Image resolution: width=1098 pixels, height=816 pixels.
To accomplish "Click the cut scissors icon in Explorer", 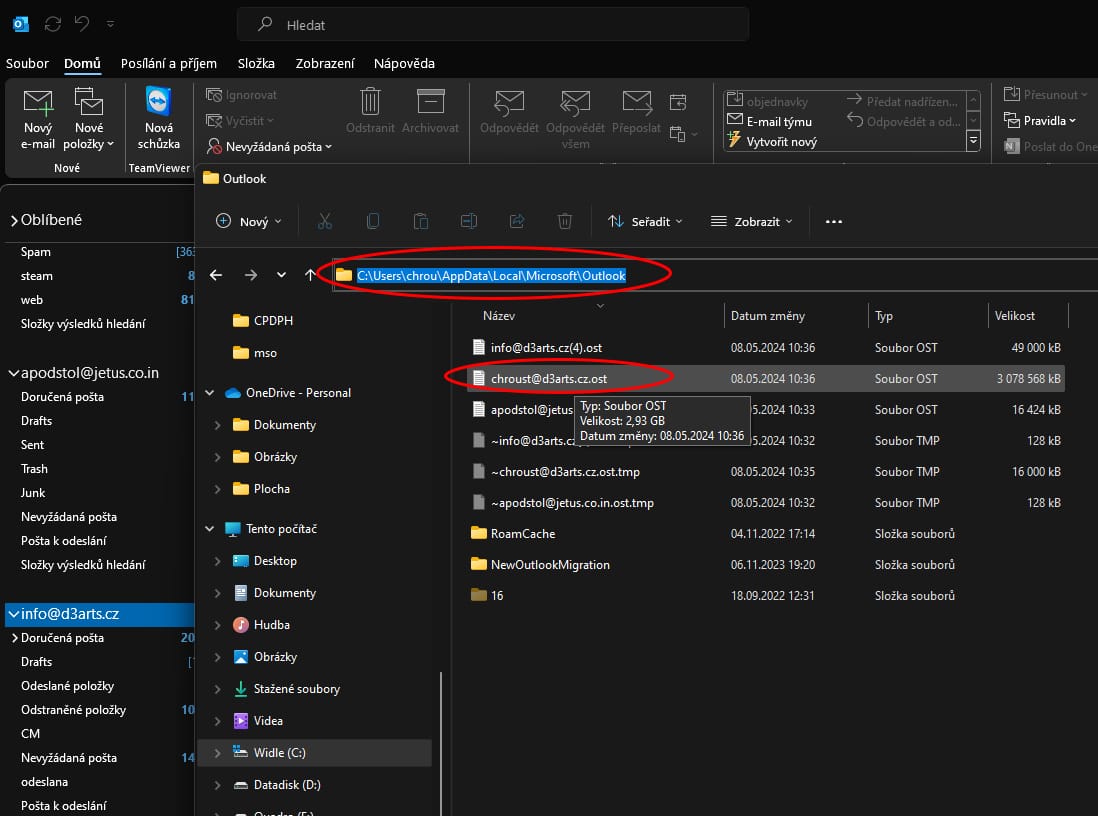I will 324,221.
